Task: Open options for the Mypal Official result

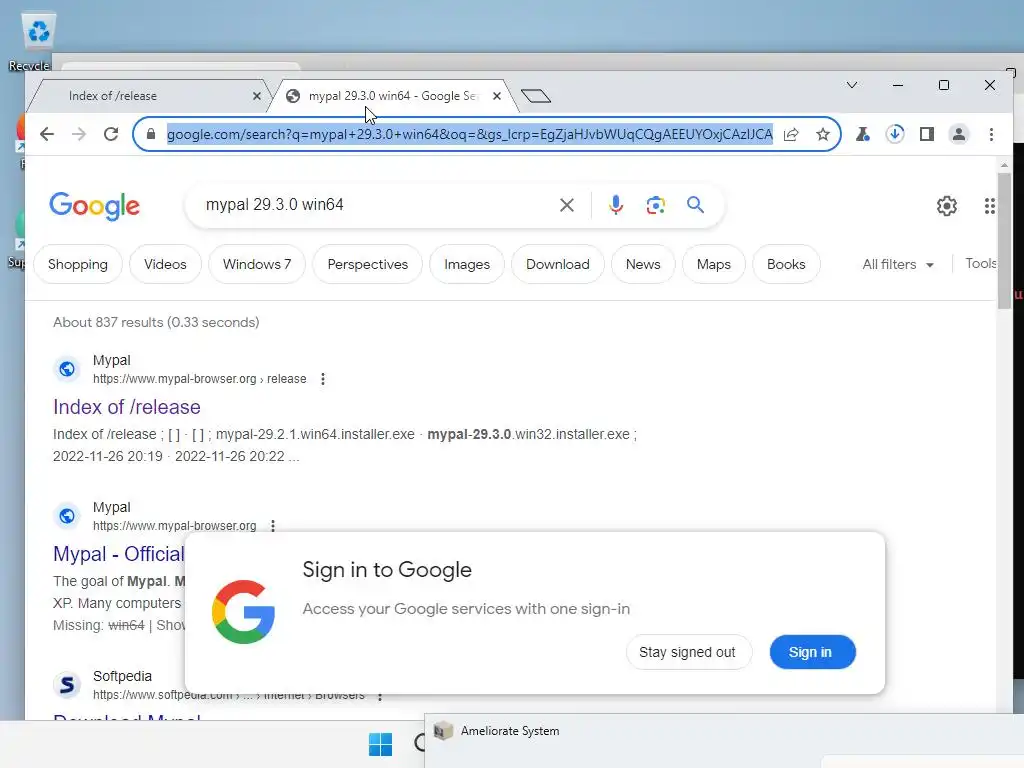Action: [273, 526]
